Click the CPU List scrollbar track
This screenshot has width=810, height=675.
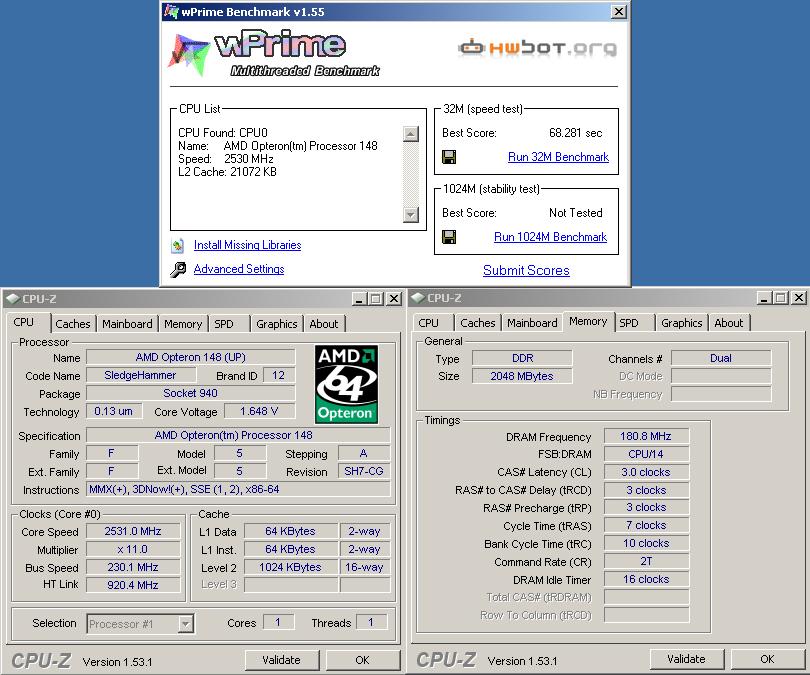pos(411,174)
